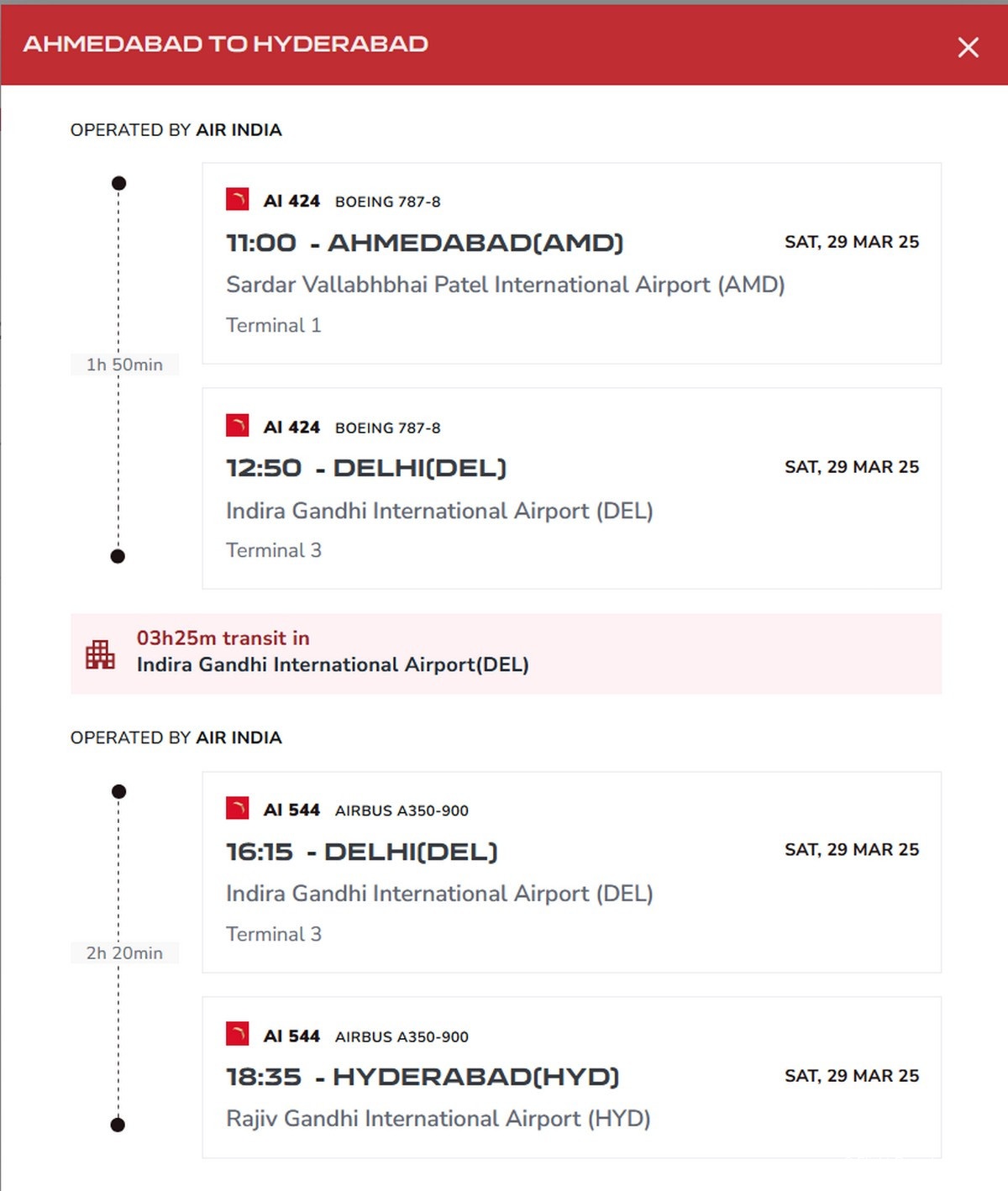
Task: Click the AHMEDABAD TO HYDERABAD dialog title
Action: [x=226, y=44]
